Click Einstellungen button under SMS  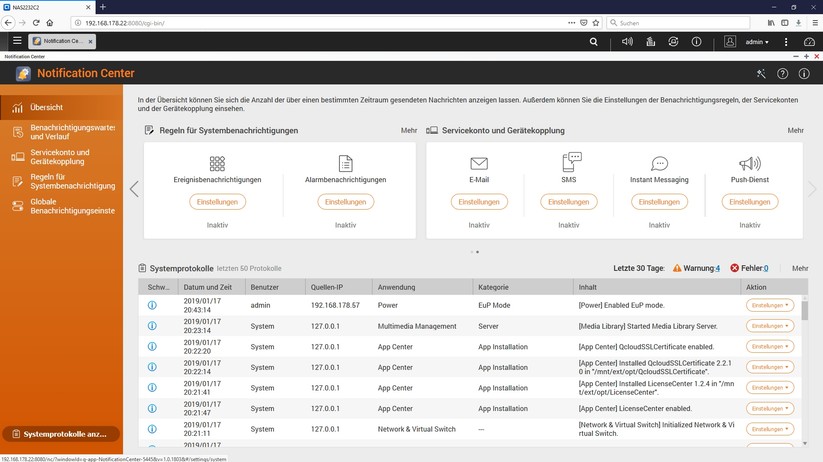569,201
